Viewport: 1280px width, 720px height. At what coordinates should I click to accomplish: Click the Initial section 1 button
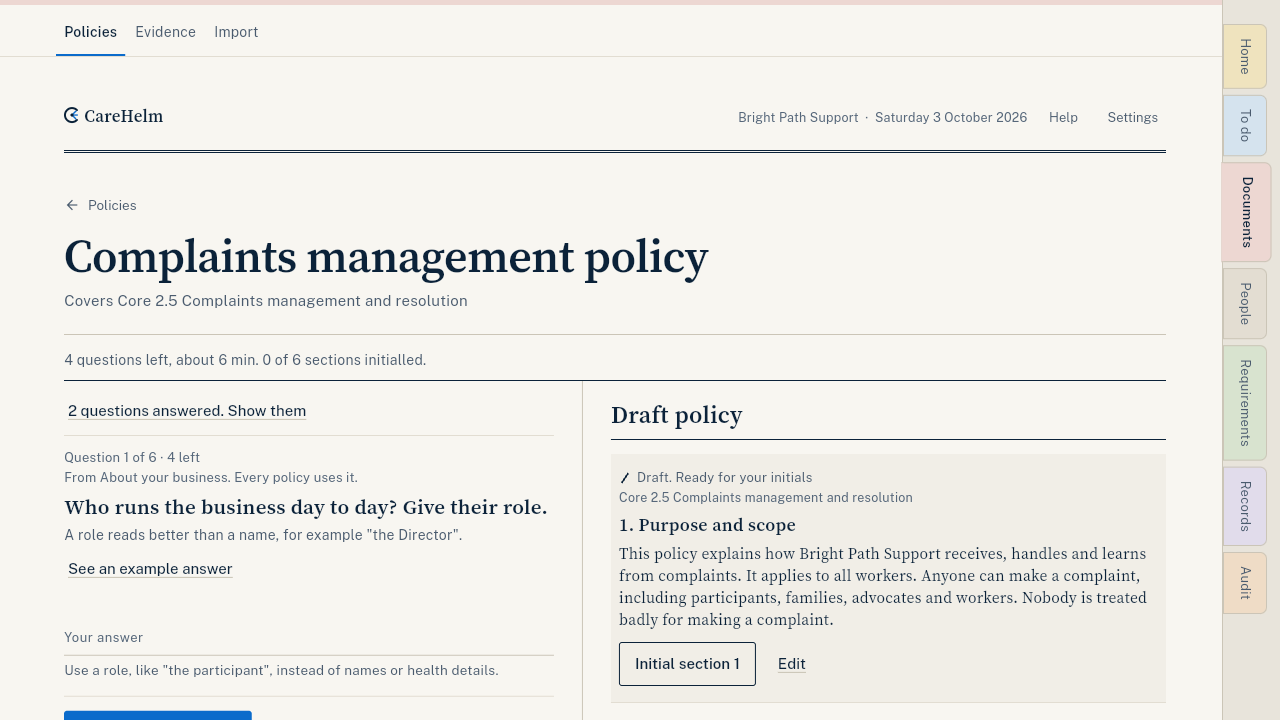(x=687, y=664)
